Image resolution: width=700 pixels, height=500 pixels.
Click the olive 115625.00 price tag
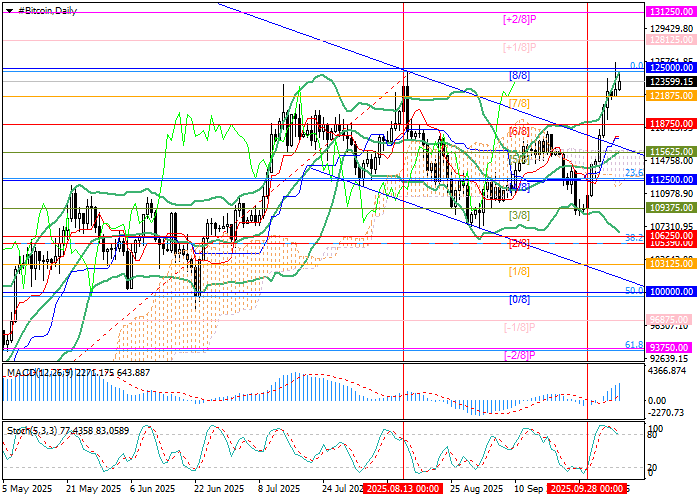[670, 152]
